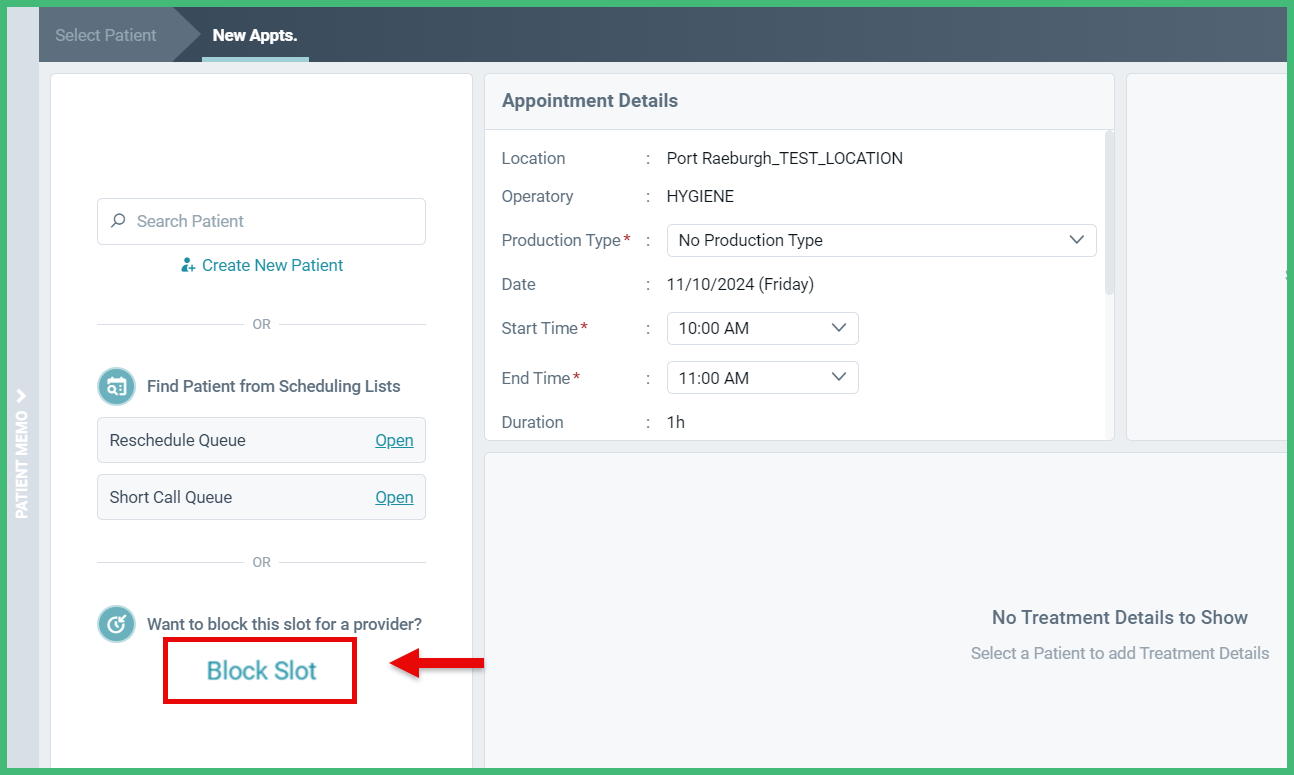
Task: Switch to the Select Patient tab
Action: pos(106,35)
